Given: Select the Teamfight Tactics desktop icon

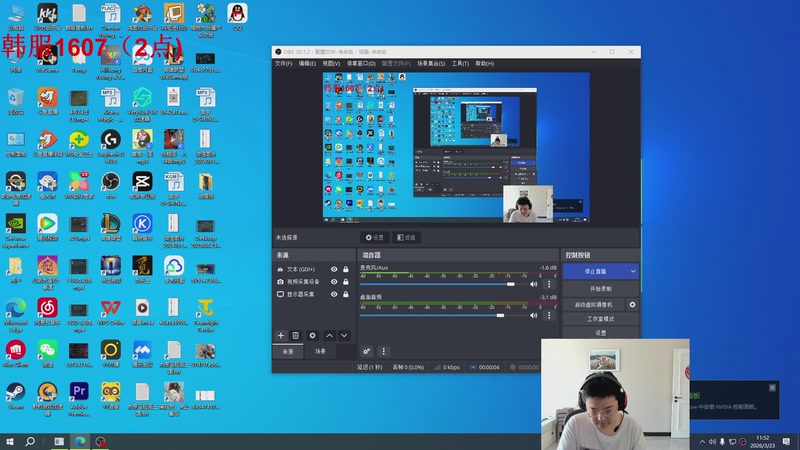Looking at the screenshot, I should tap(205, 314).
